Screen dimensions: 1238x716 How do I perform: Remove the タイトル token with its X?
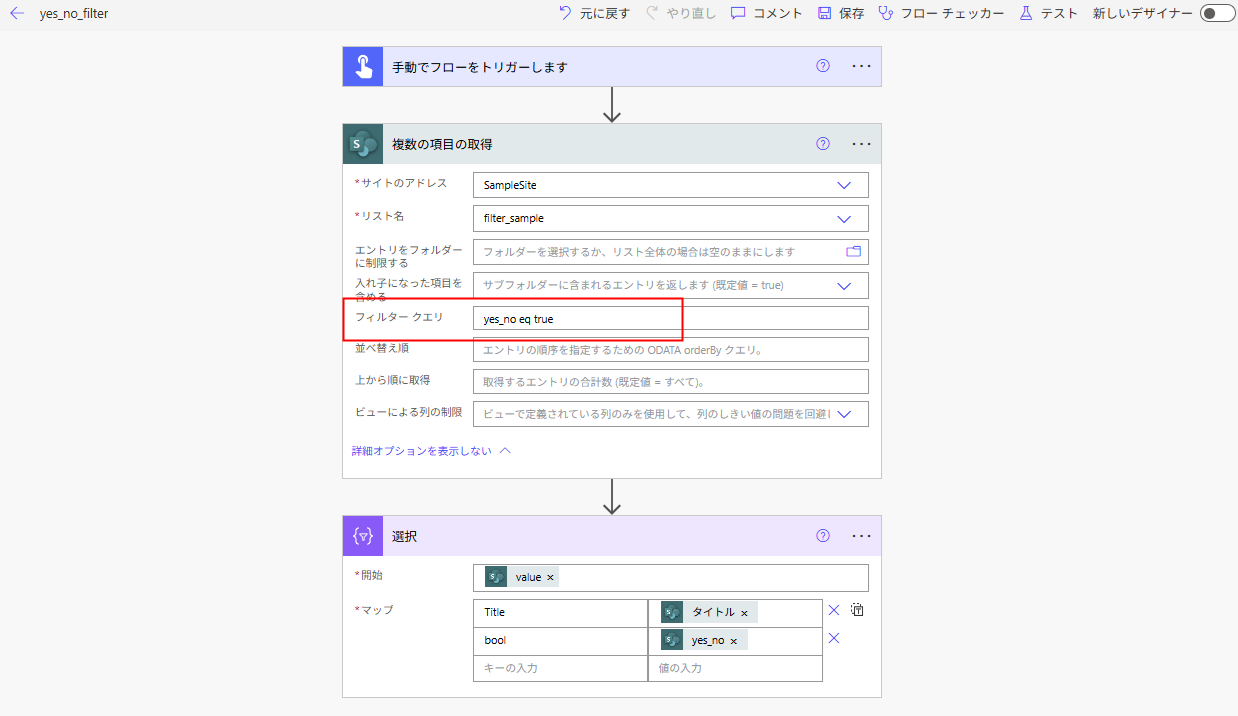[x=746, y=612]
